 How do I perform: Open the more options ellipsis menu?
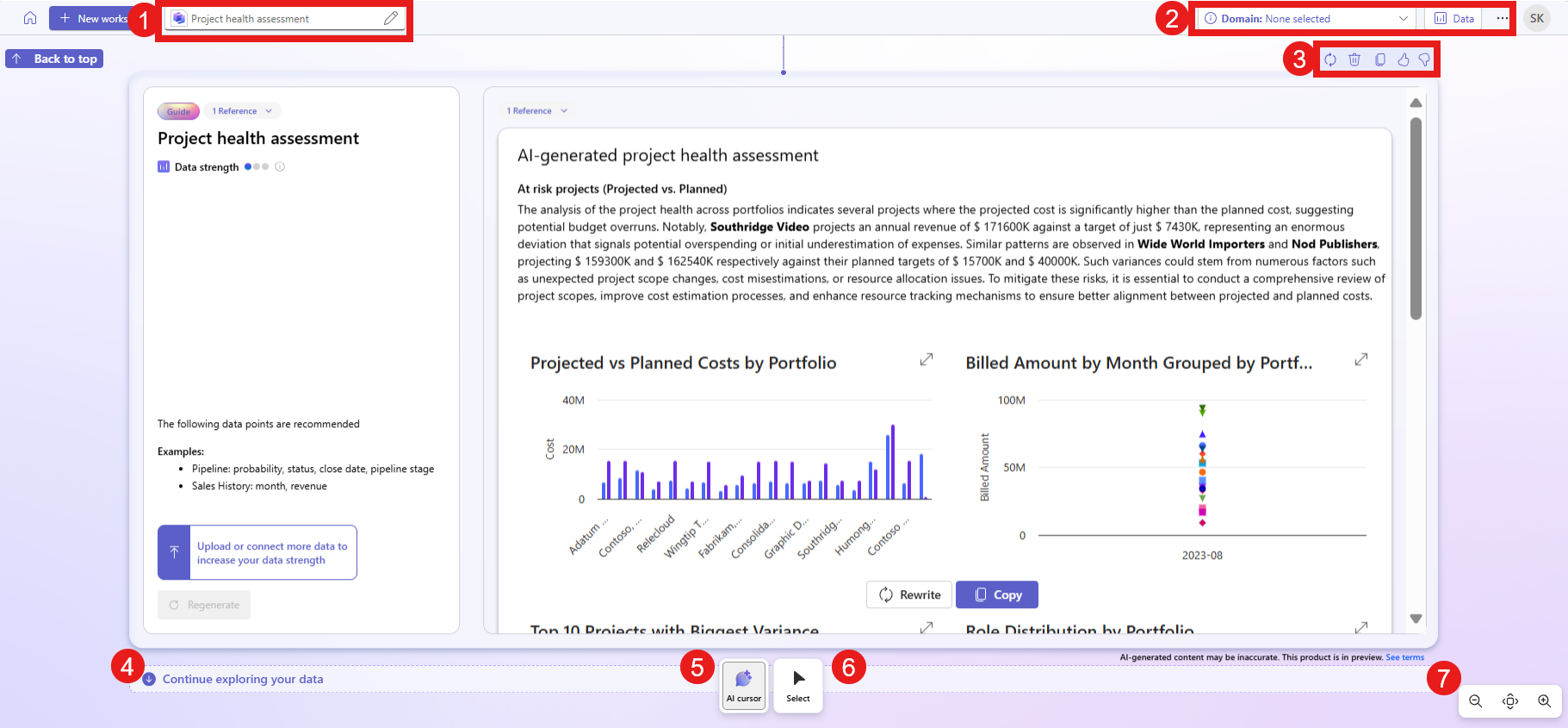[1502, 18]
